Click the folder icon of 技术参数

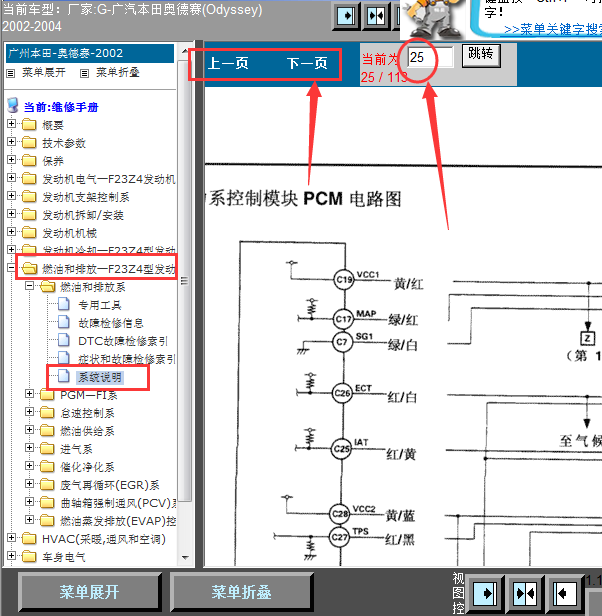pos(29,142)
